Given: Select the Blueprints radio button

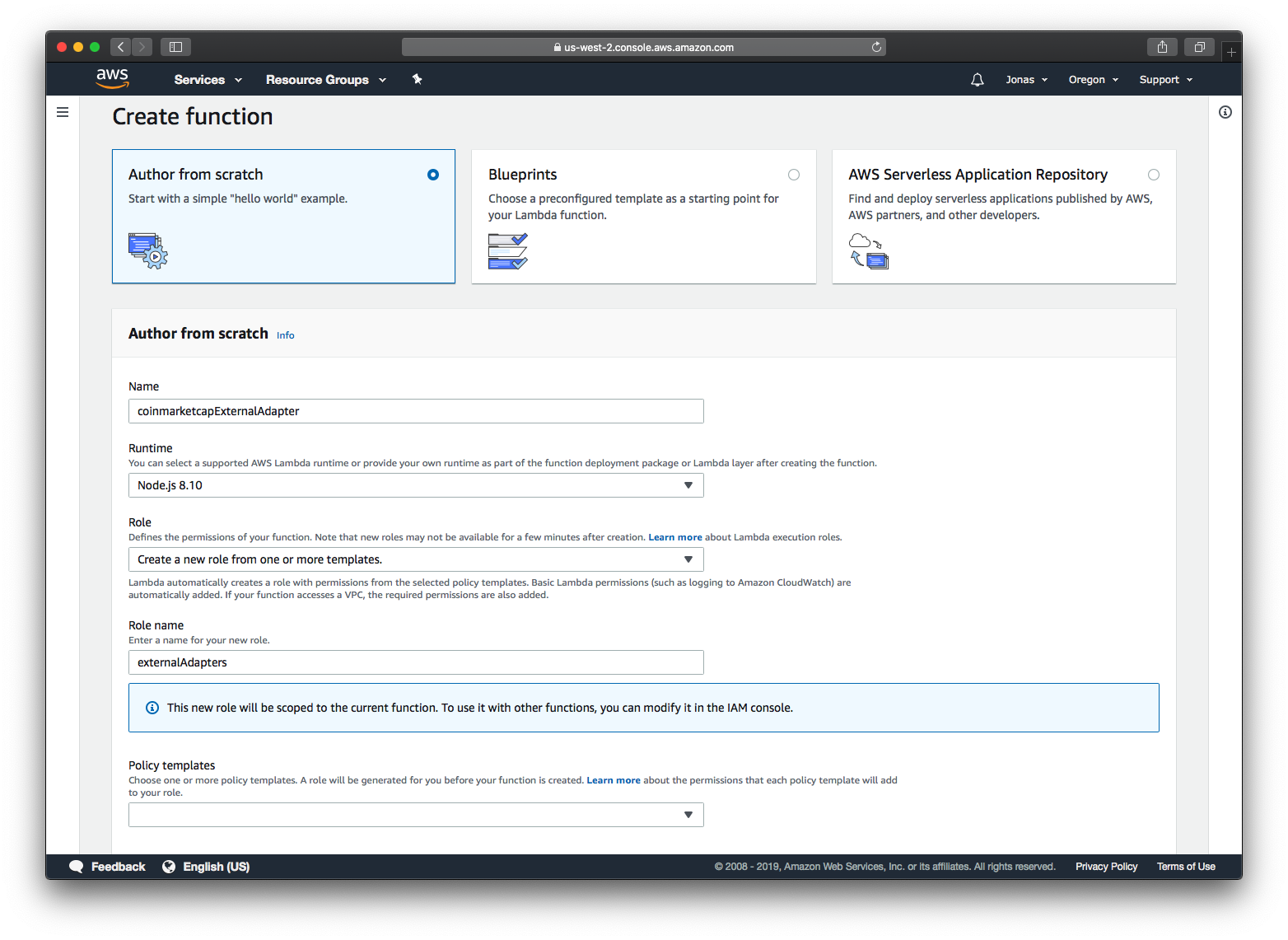Looking at the screenshot, I should [x=794, y=175].
